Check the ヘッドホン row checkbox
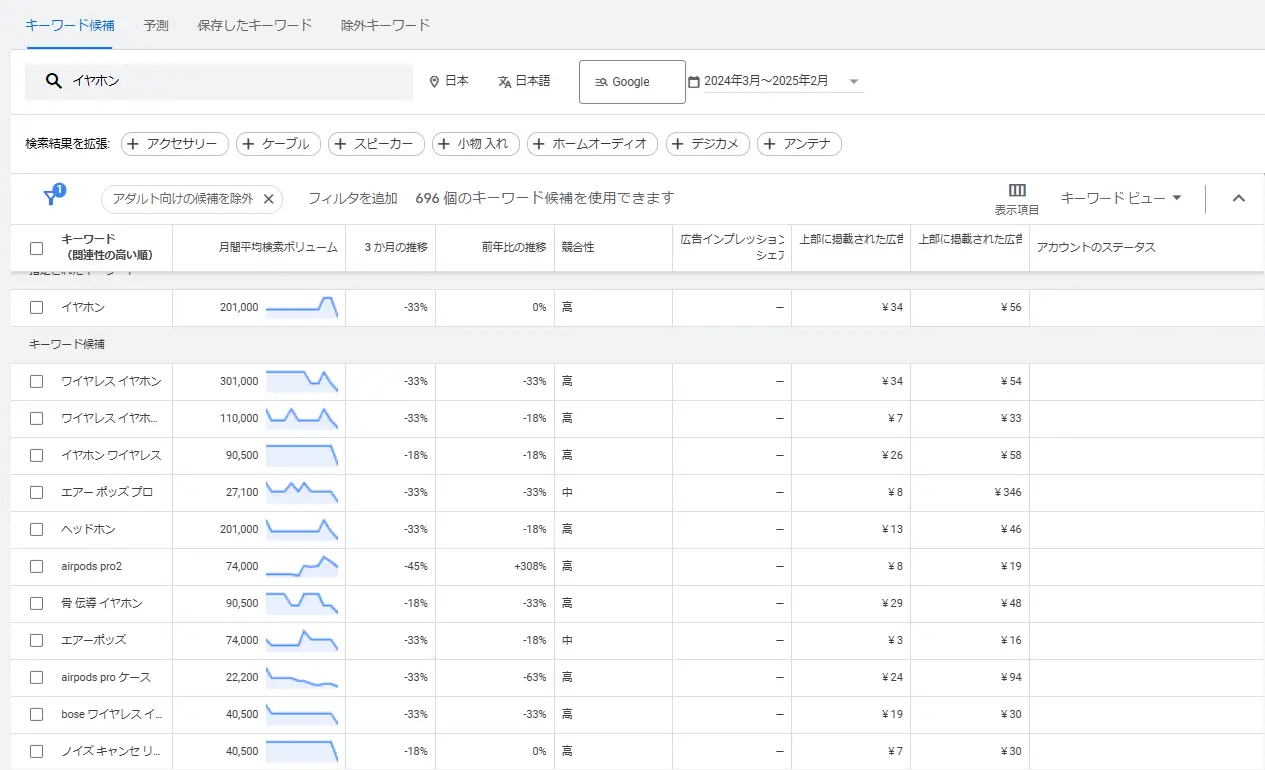Viewport: 1265px width, 770px height. 37,529
